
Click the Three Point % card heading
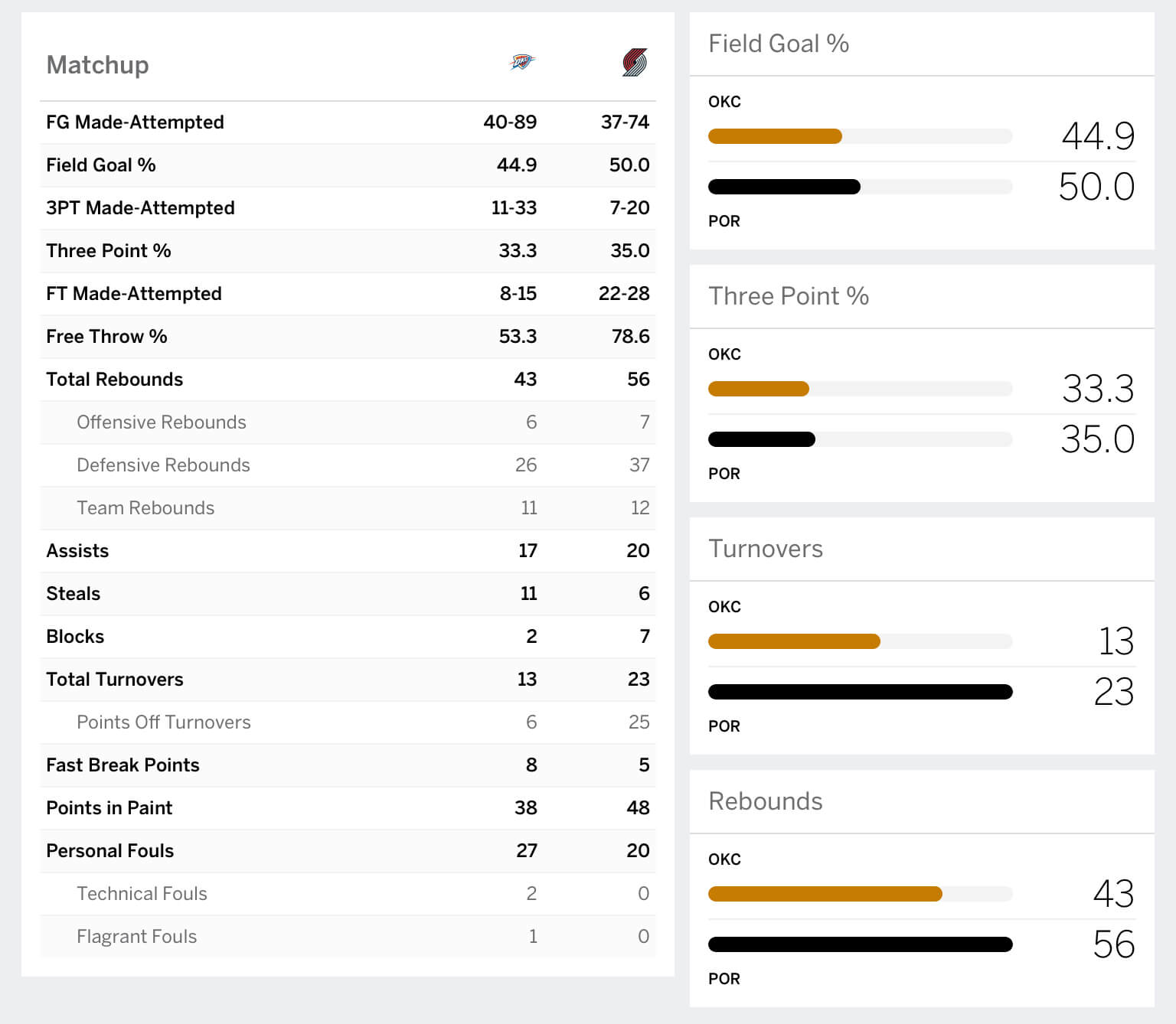pyautogui.click(x=789, y=296)
